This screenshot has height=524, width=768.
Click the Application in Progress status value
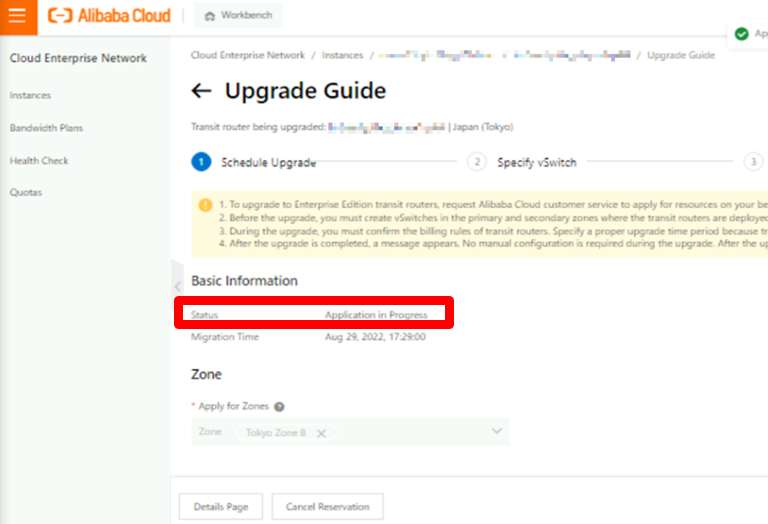(376, 314)
